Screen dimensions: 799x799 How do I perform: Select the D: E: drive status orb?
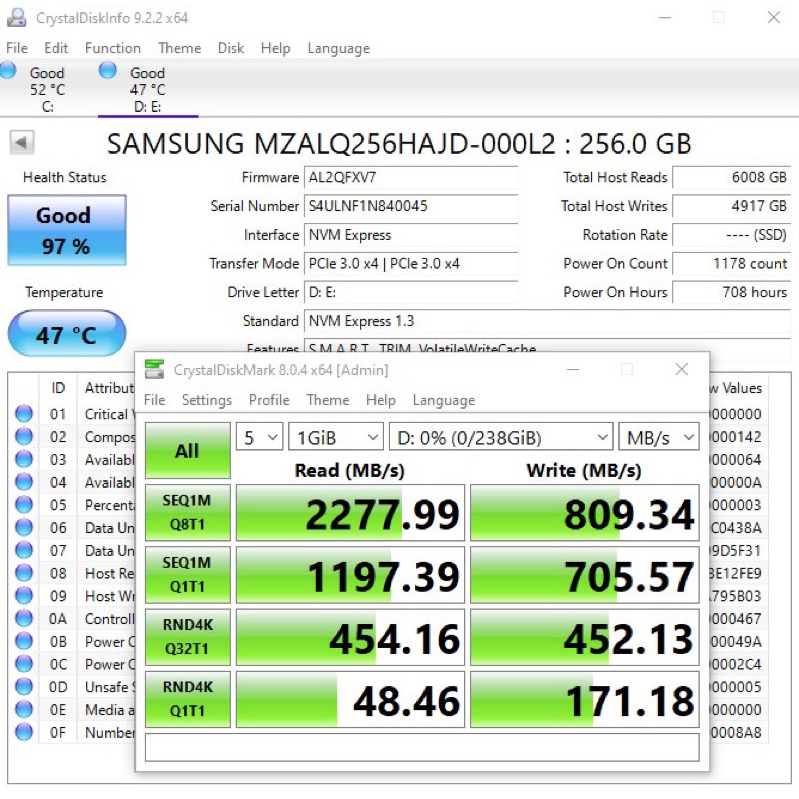(x=108, y=70)
